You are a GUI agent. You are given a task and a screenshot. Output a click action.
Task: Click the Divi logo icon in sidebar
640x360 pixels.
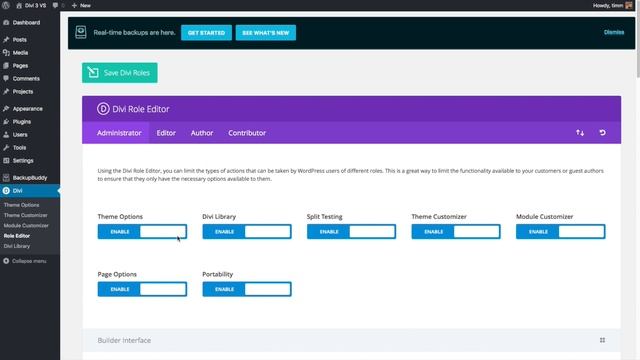[x=6, y=191]
